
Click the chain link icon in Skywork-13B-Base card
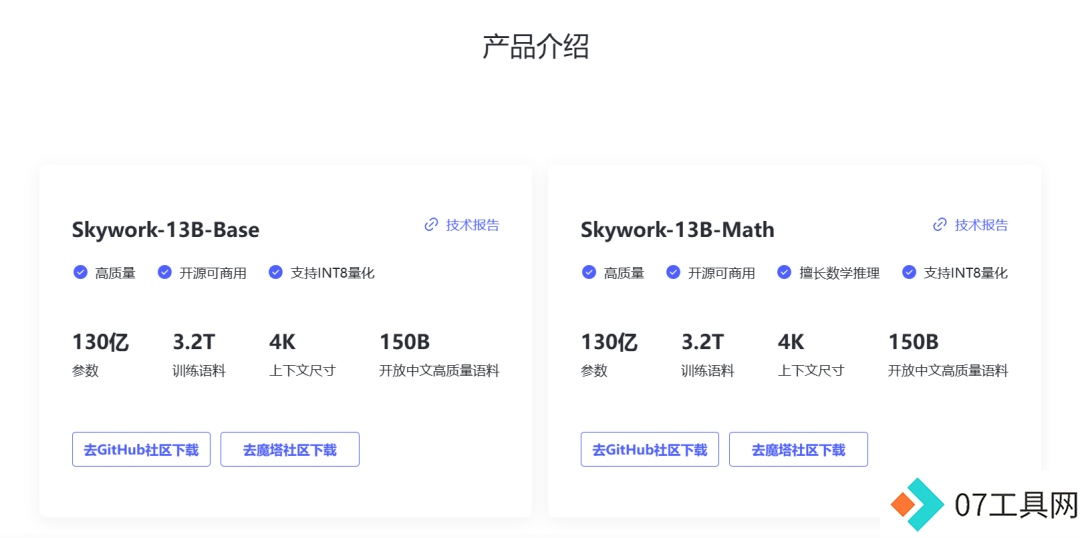click(431, 225)
